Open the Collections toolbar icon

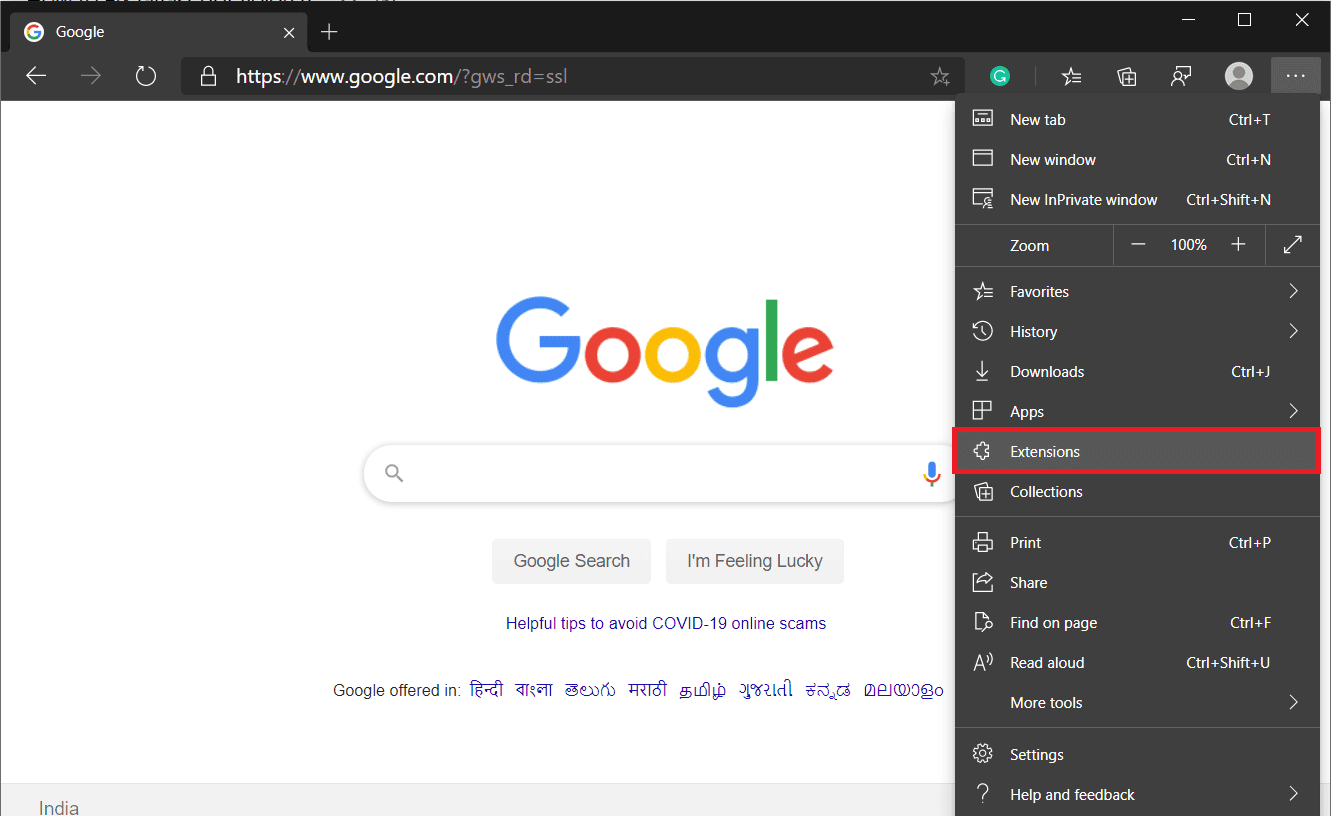[1127, 76]
